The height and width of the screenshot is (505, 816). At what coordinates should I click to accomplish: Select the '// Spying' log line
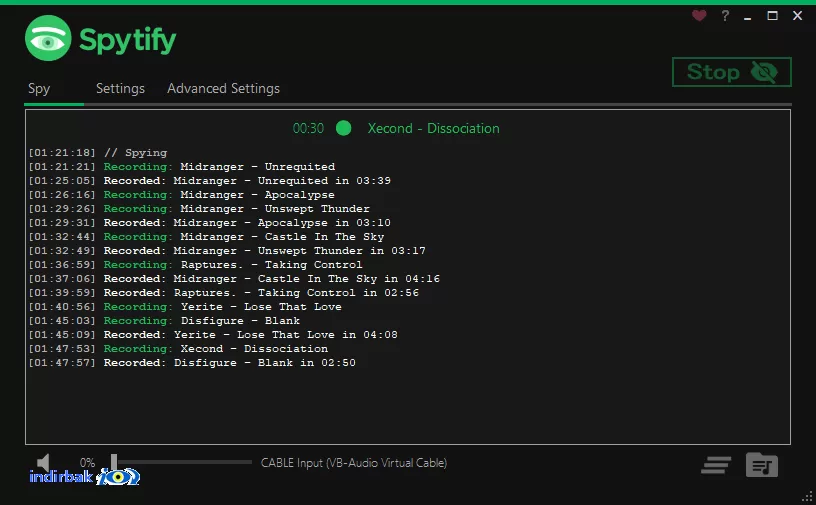98,153
